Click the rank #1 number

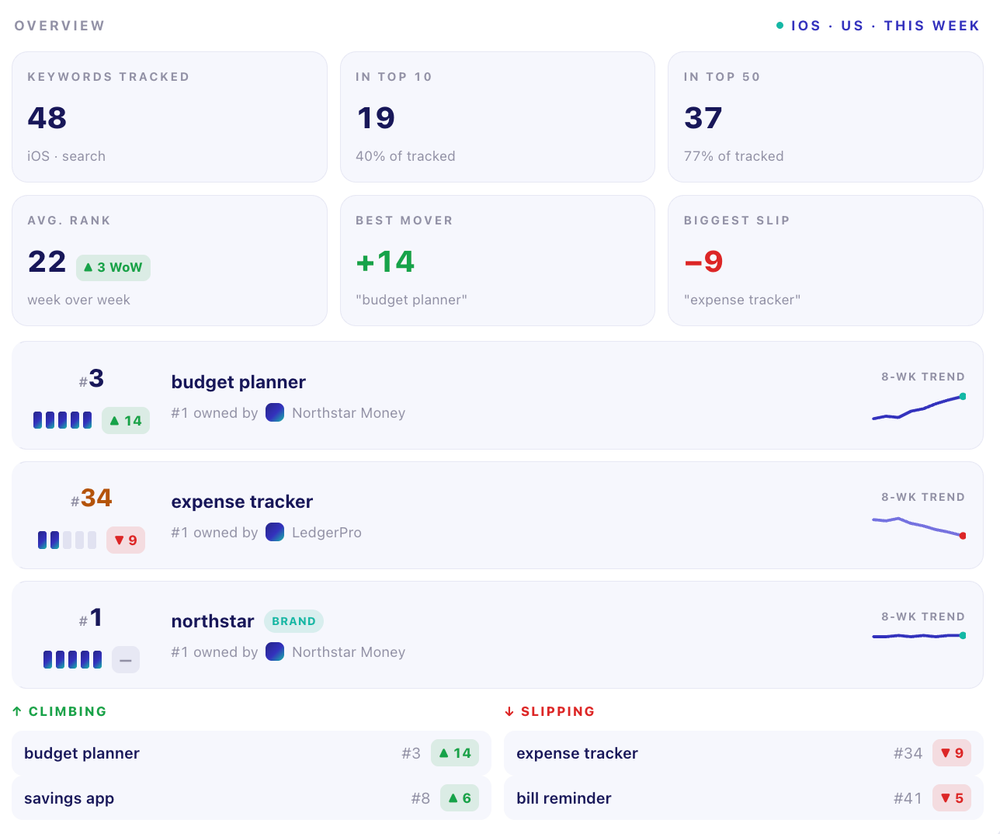pyautogui.click(x=91, y=618)
